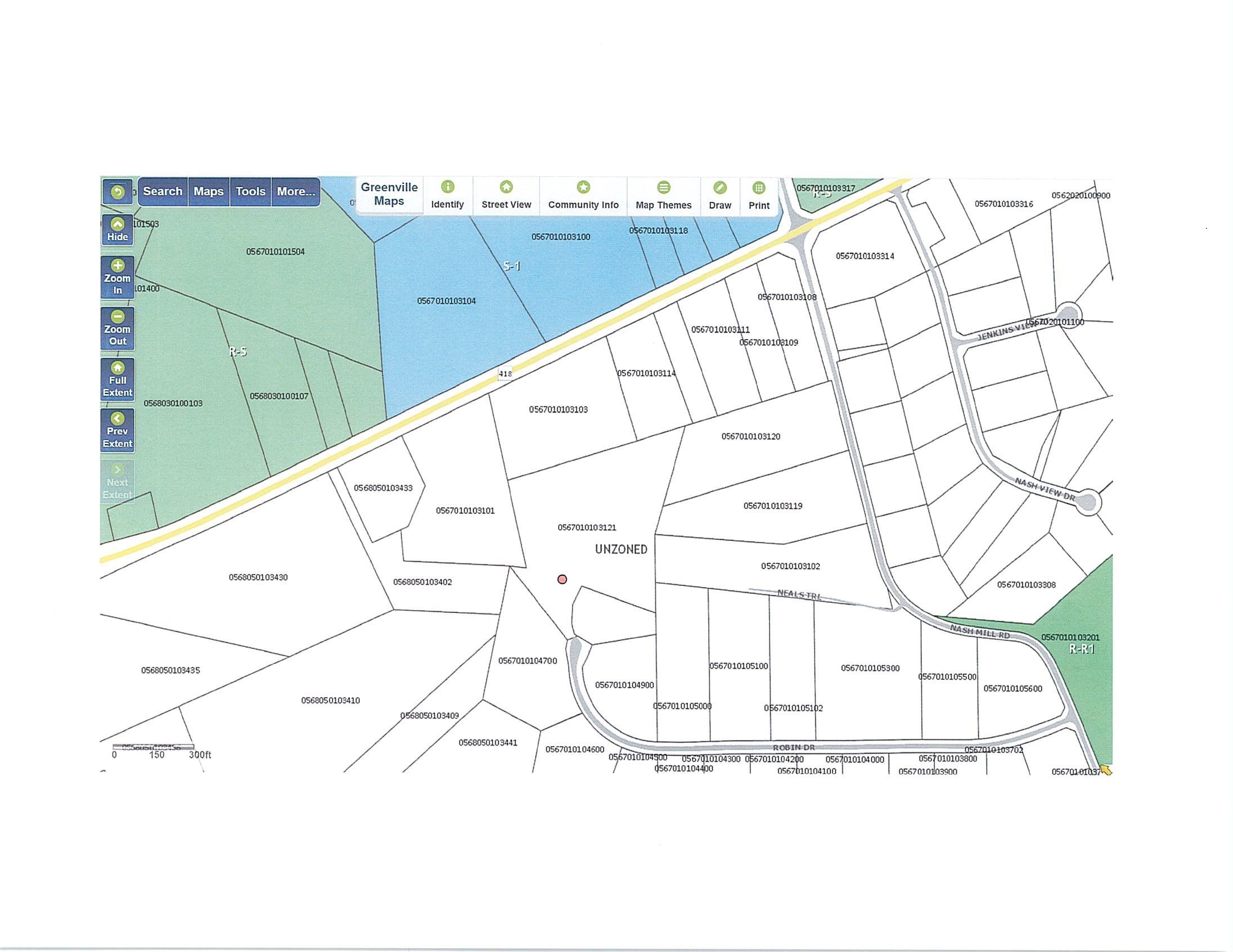The image size is (1233, 952).
Task: Select parcel 0567010103118
Action: pos(658,231)
